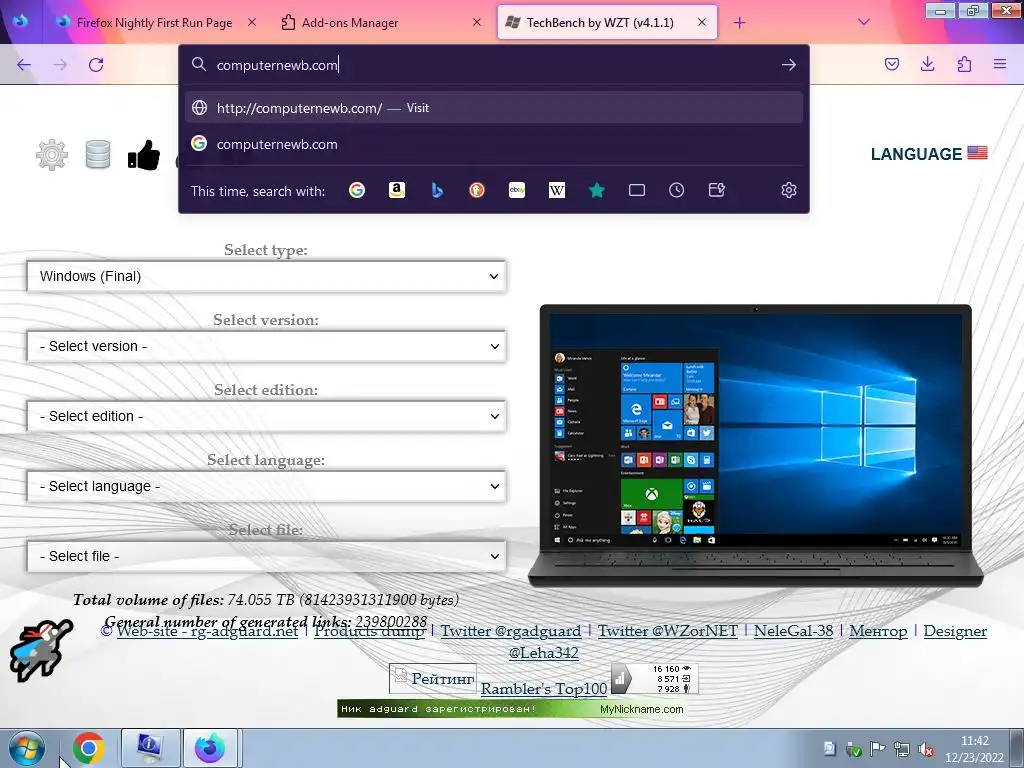Open the Twitter @WZorNET link
Viewport: 1024px width, 768px height.
click(x=667, y=631)
